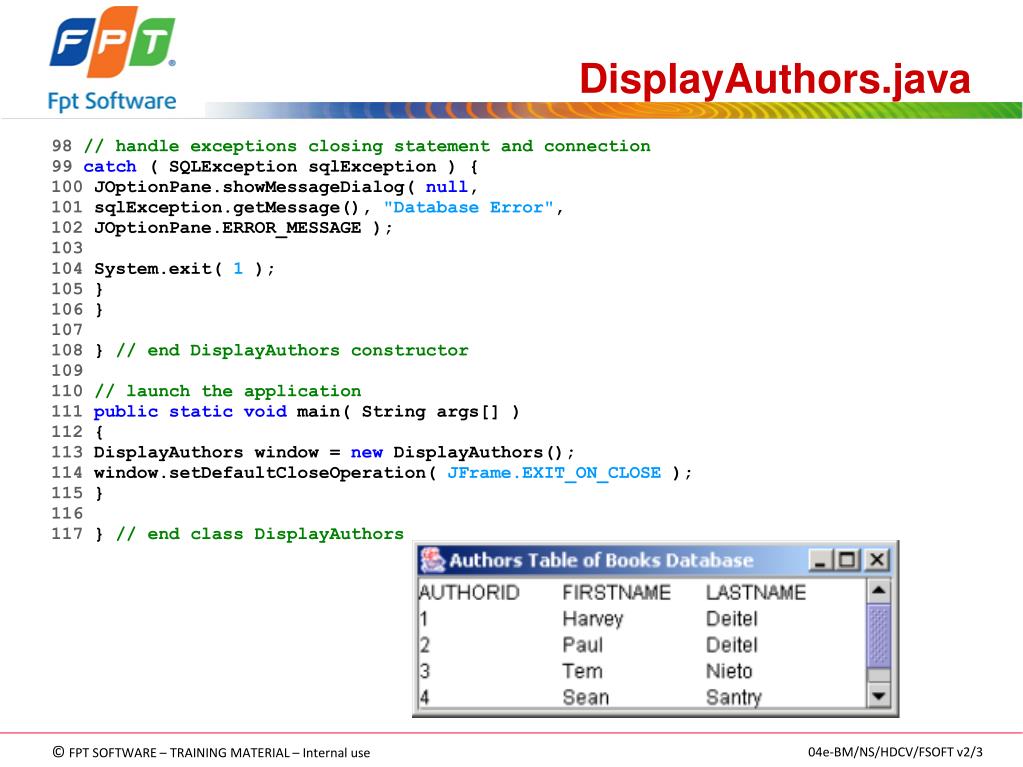Click the launch the application comment
1023x767 pixels.
coord(228,391)
